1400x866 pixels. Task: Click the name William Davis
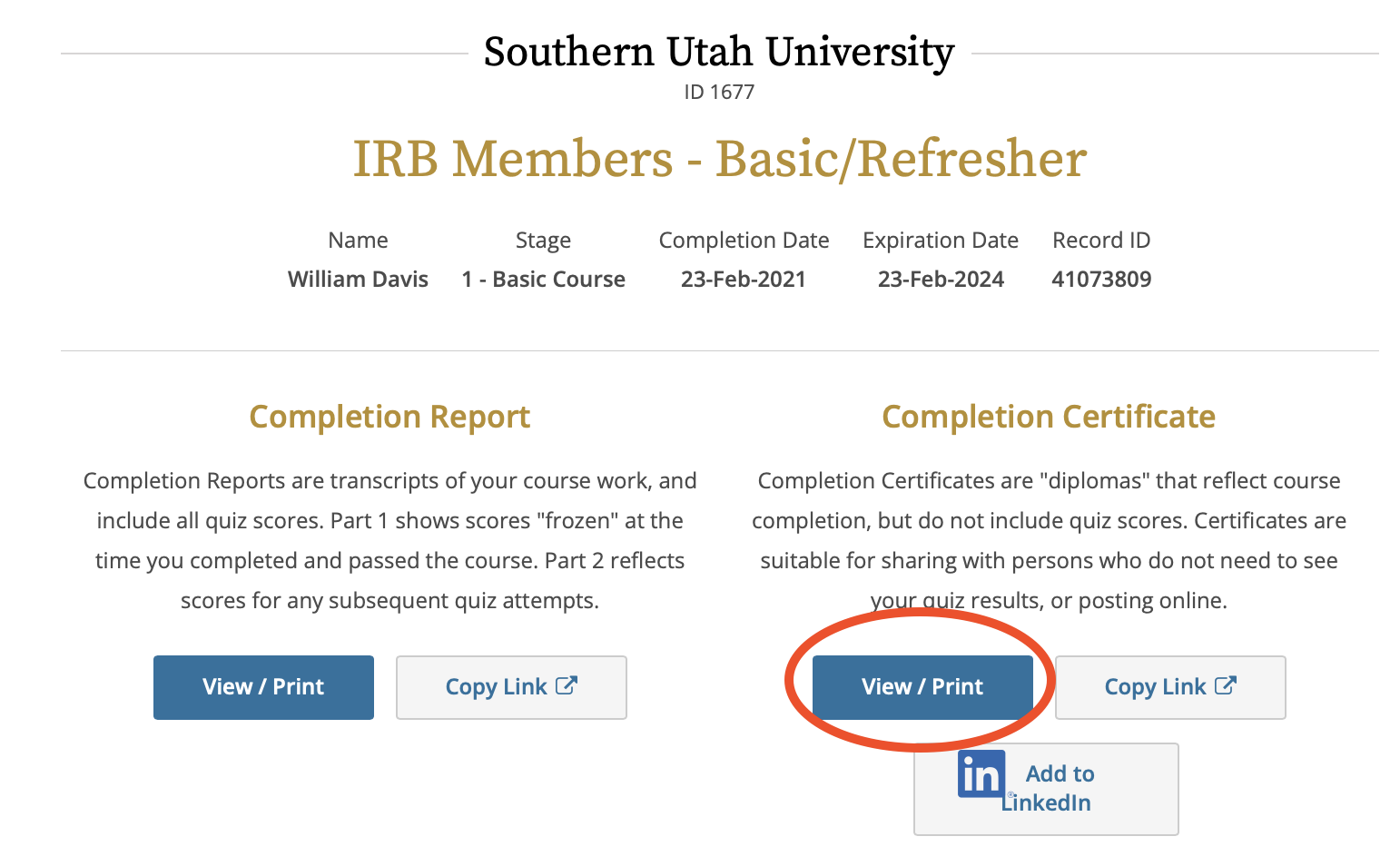coord(358,279)
